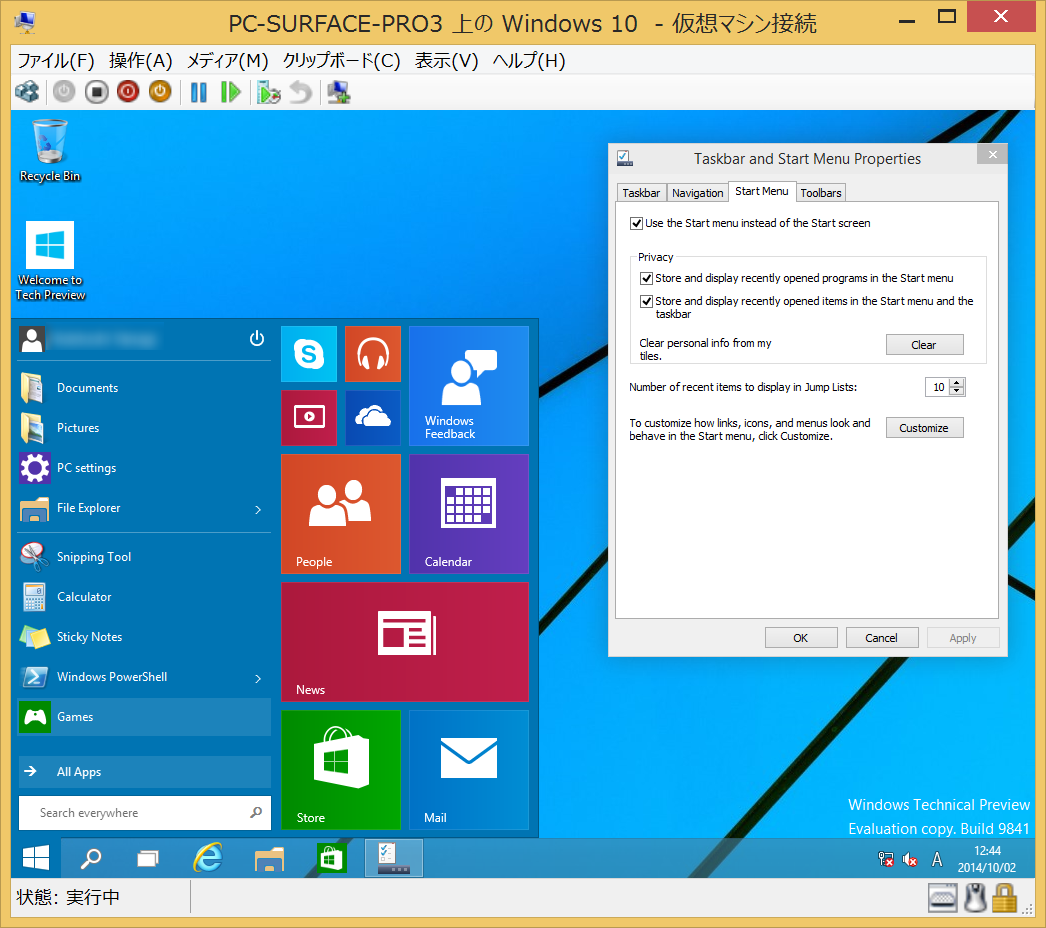Open the ファイル(F) menu
1046x928 pixels.
(x=56, y=61)
